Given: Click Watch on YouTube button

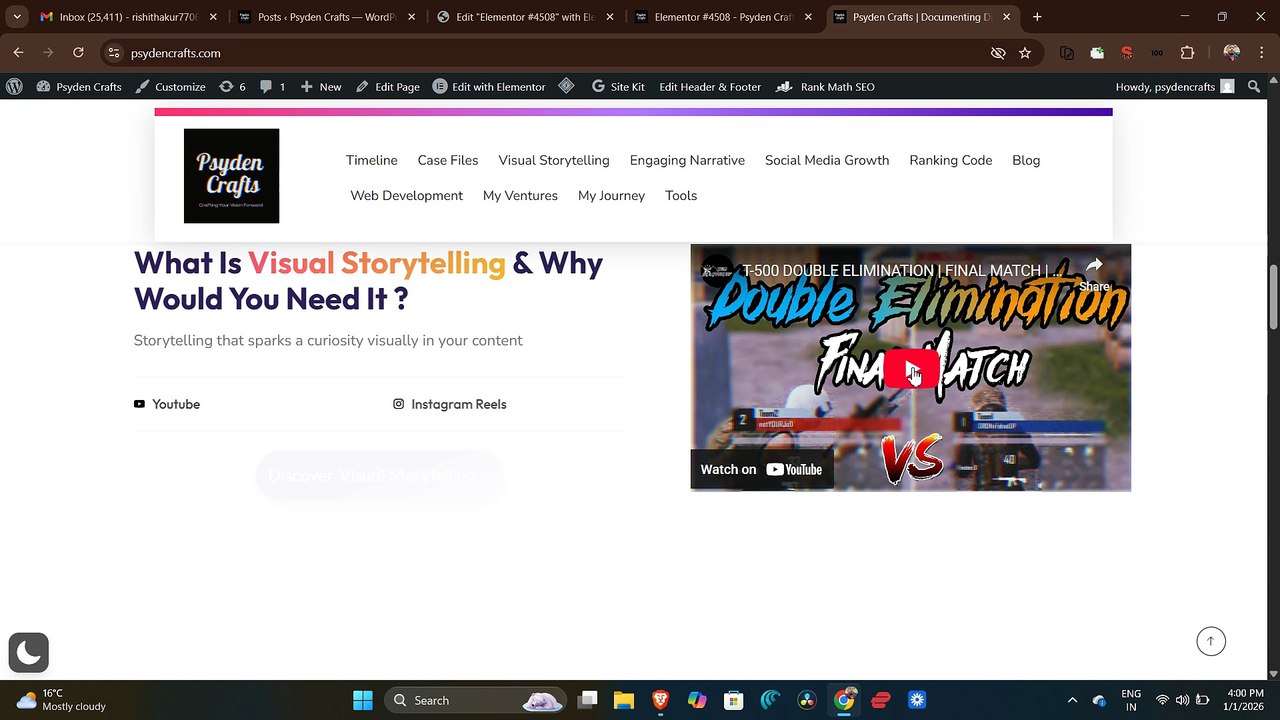Looking at the screenshot, I should 761,469.
